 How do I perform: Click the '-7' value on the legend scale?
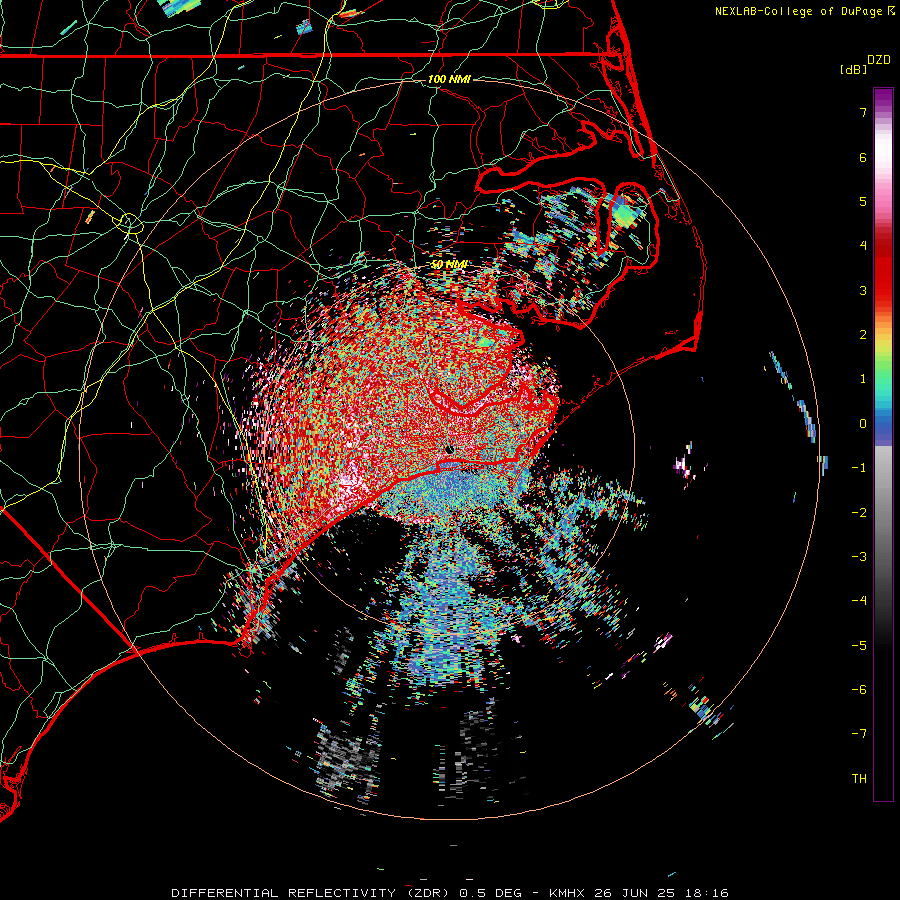pyautogui.click(x=859, y=734)
